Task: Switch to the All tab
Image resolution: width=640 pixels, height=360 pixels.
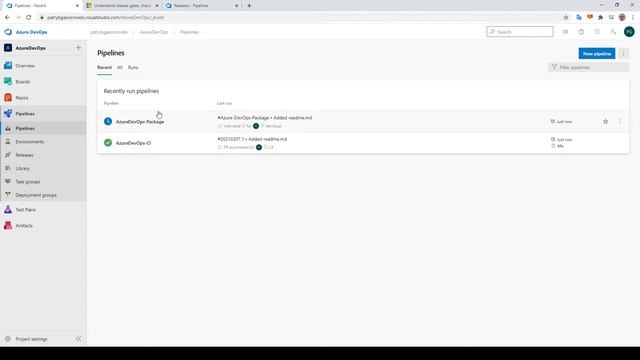Action: point(120,67)
